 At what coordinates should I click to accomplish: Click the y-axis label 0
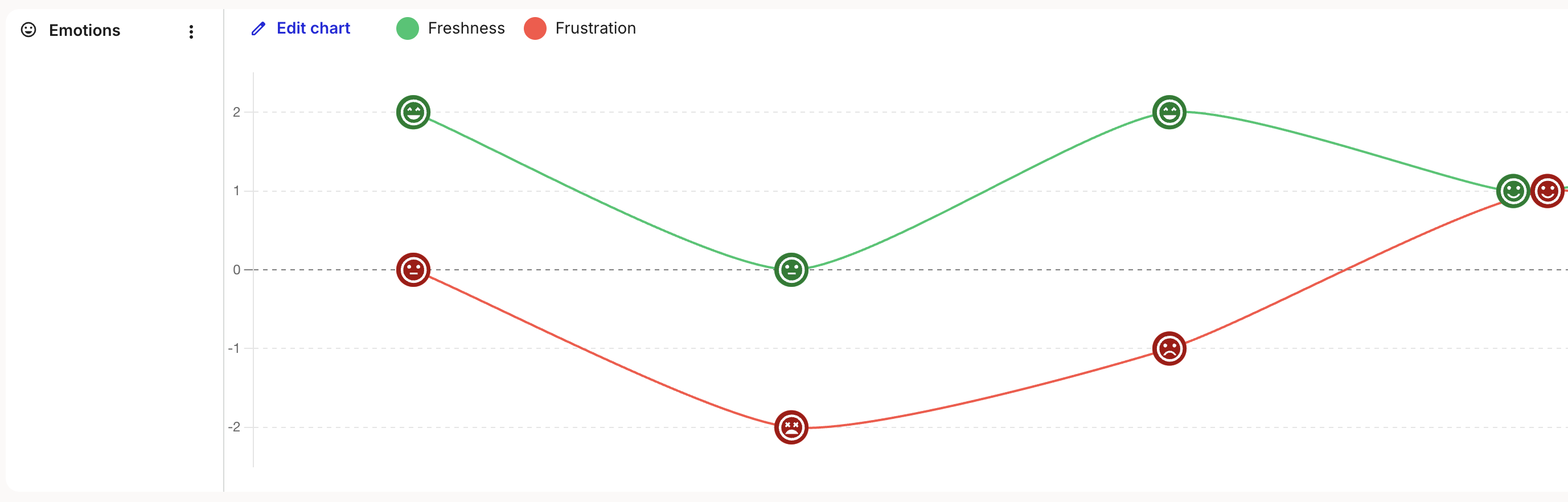coord(236,270)
